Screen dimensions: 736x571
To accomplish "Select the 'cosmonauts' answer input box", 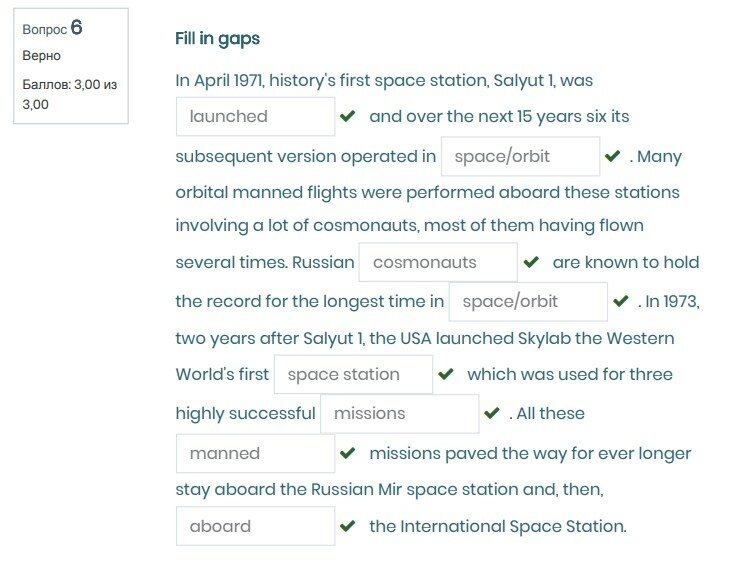I will pyautogui.click(x=438, y=263).
